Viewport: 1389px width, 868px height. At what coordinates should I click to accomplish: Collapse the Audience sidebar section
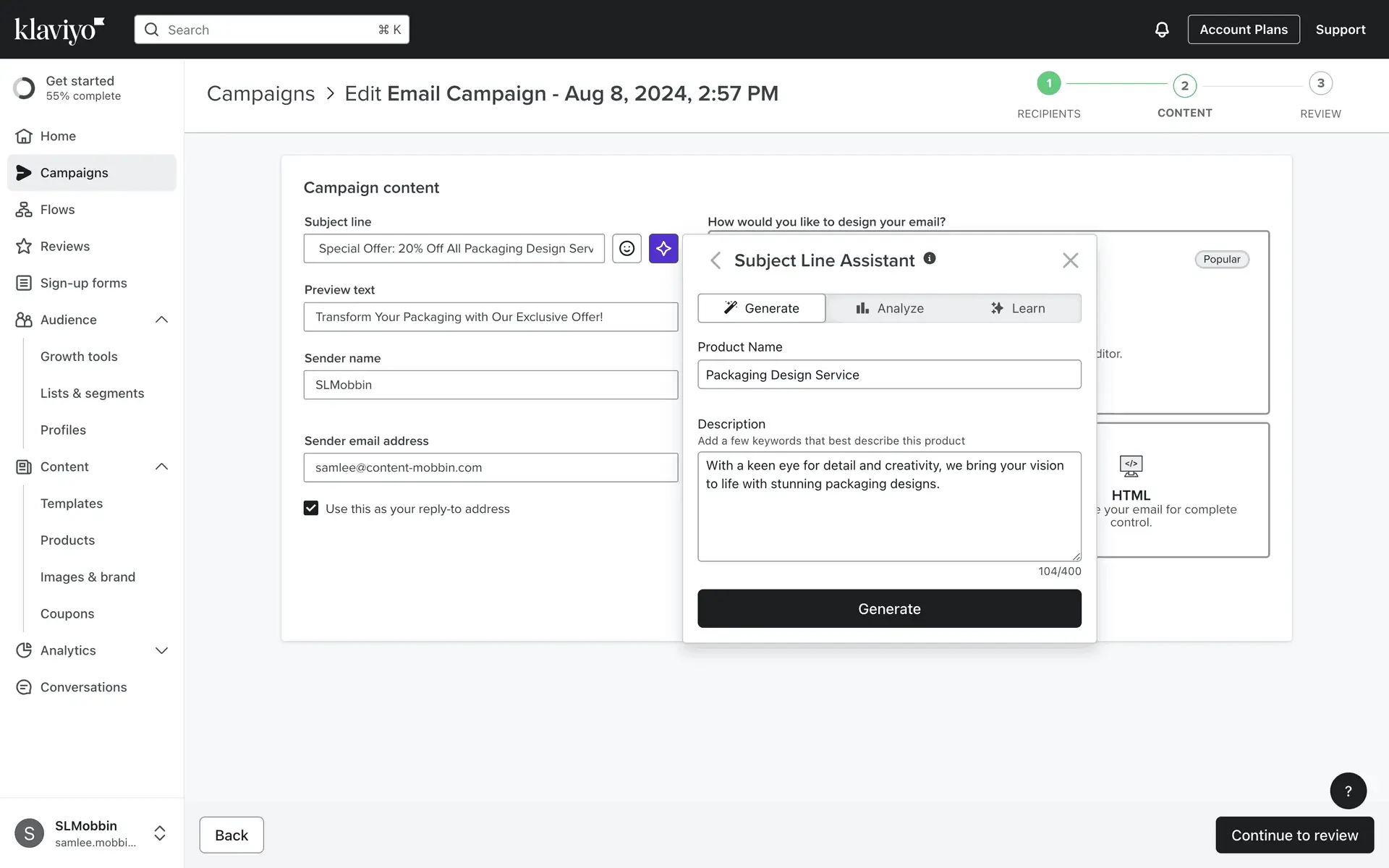coord(161,320)
